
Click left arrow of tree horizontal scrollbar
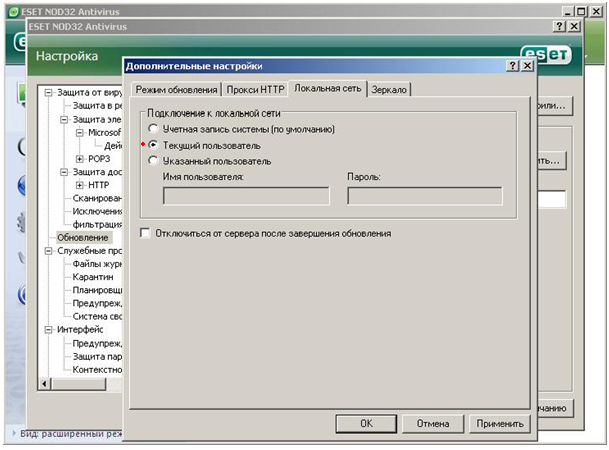(x=44, y=384)
